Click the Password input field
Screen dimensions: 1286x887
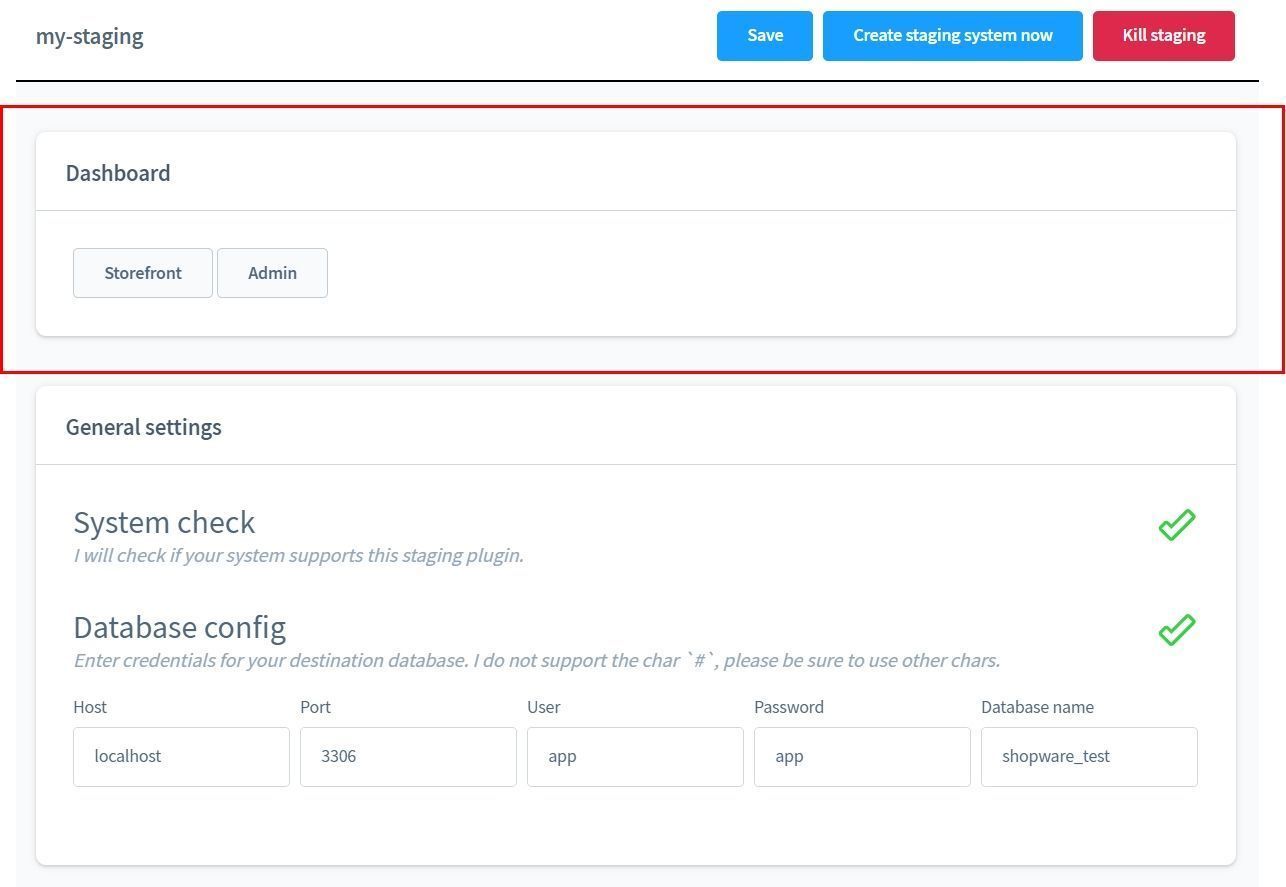(x=862, y=757)
